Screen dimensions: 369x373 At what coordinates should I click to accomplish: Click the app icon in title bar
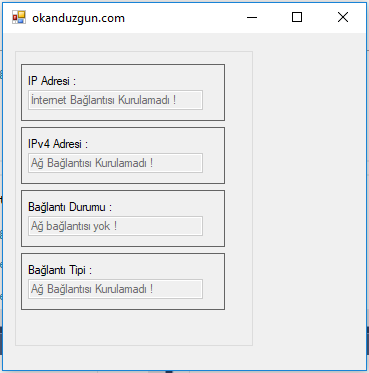pos(19,17)
